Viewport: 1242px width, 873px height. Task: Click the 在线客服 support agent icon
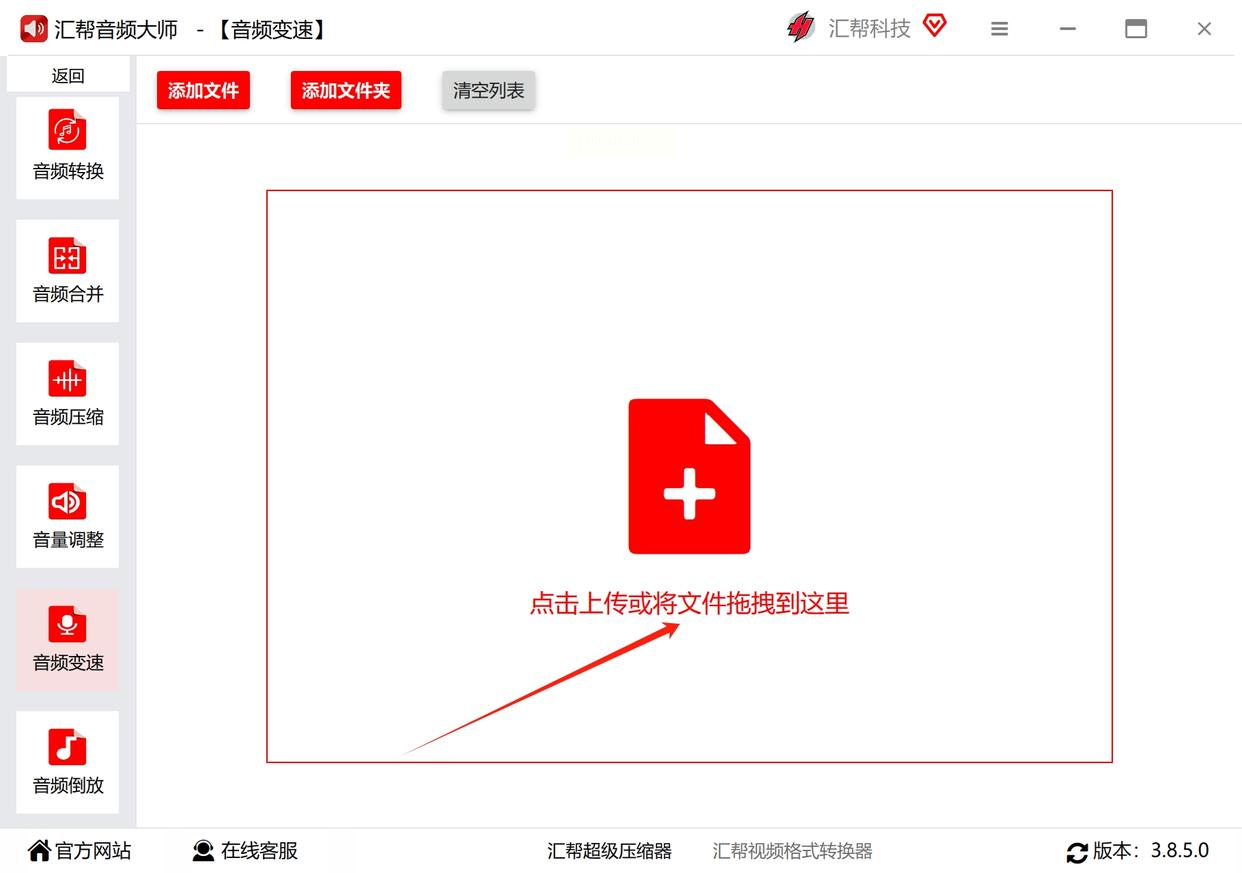click(x=203, y=851)
